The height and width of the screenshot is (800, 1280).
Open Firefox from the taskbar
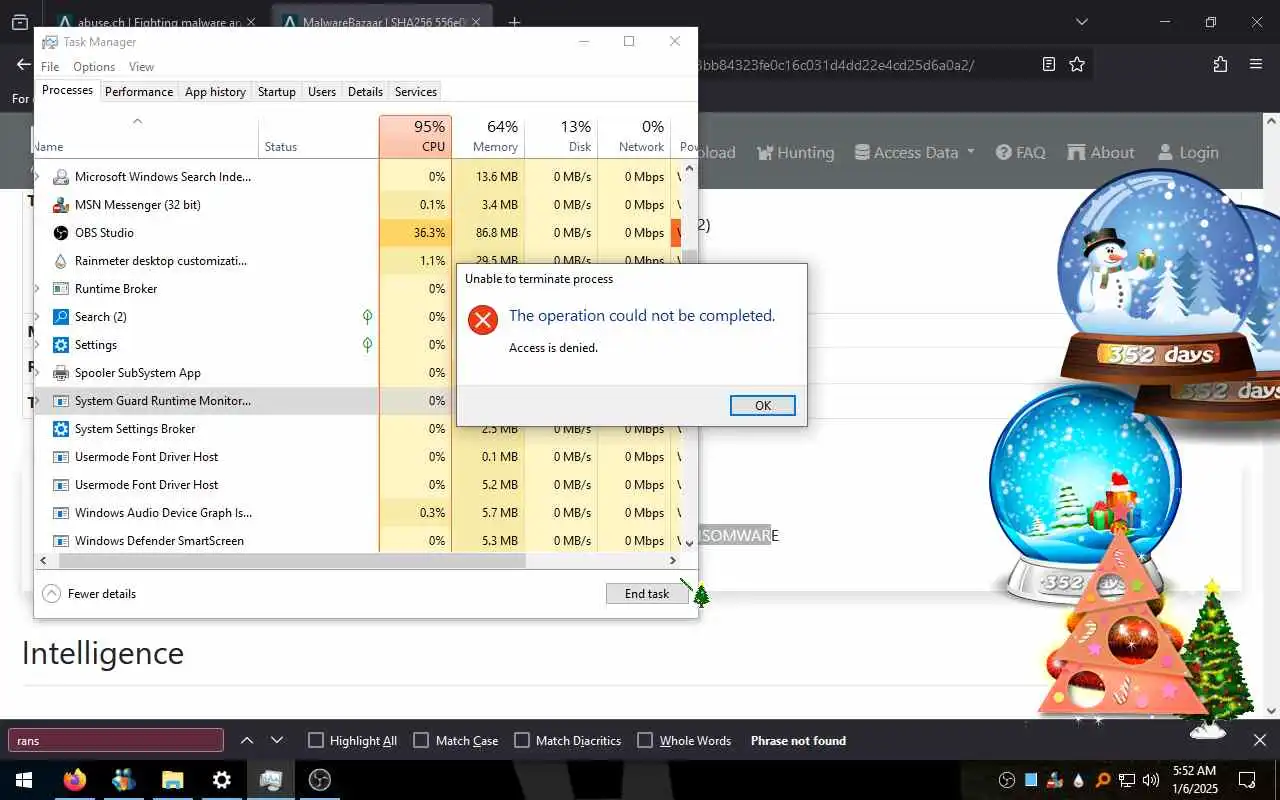pos(75,780)
